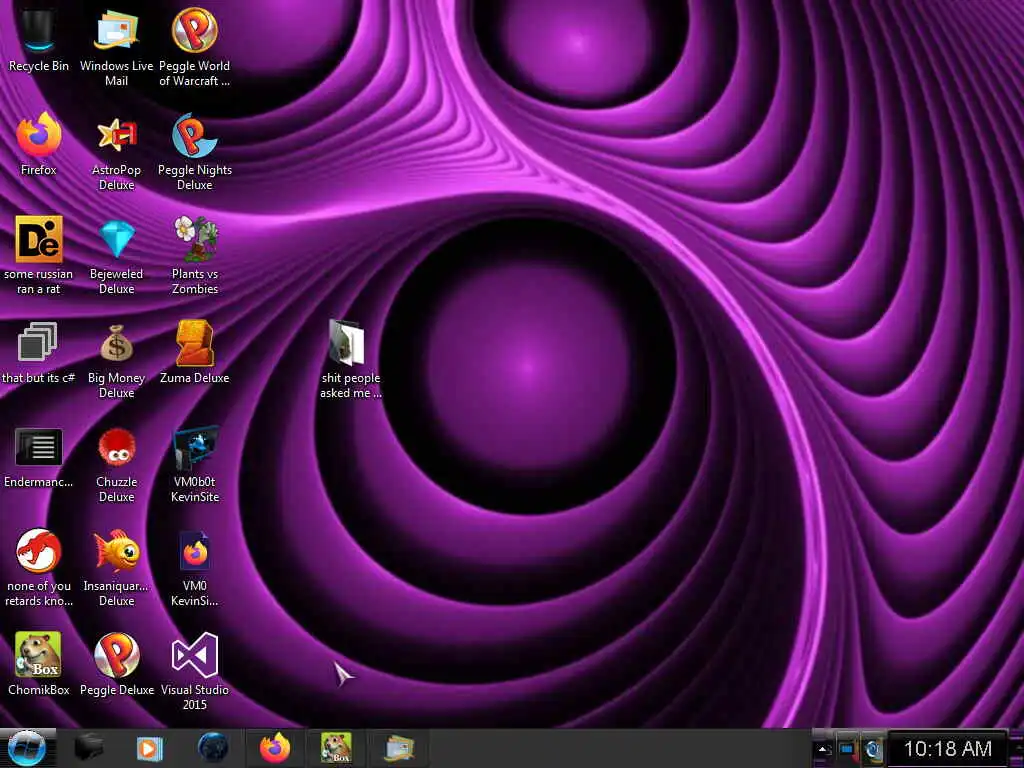Select the Windows Live Mail desktop shortcut

pyautogui.click(x=116, y=47)
